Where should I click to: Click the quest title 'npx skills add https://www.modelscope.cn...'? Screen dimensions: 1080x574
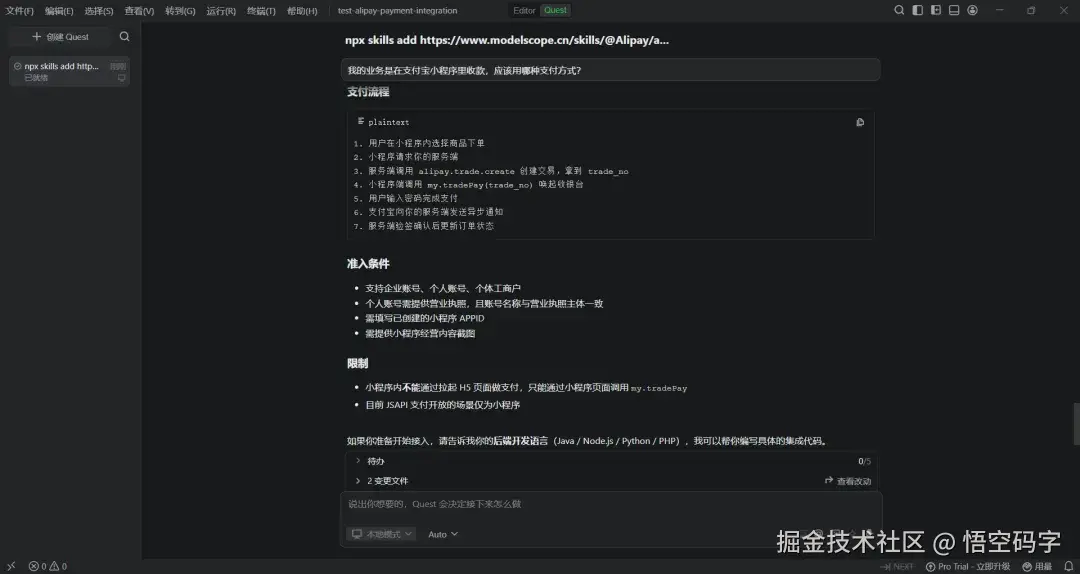point(507,40)
